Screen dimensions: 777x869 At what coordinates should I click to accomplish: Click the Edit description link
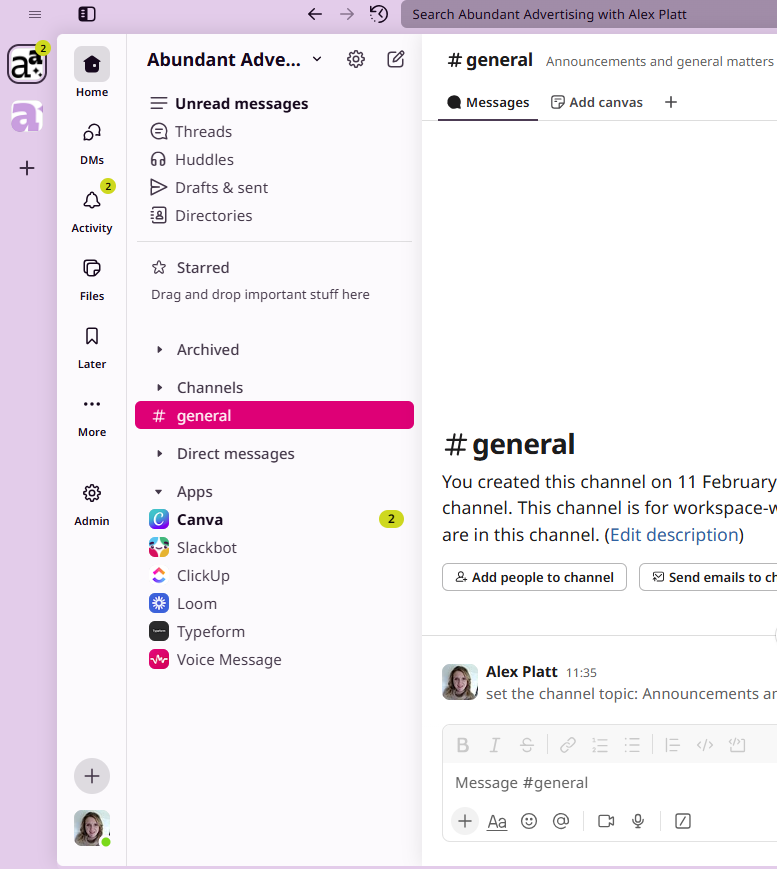[674, 535]
